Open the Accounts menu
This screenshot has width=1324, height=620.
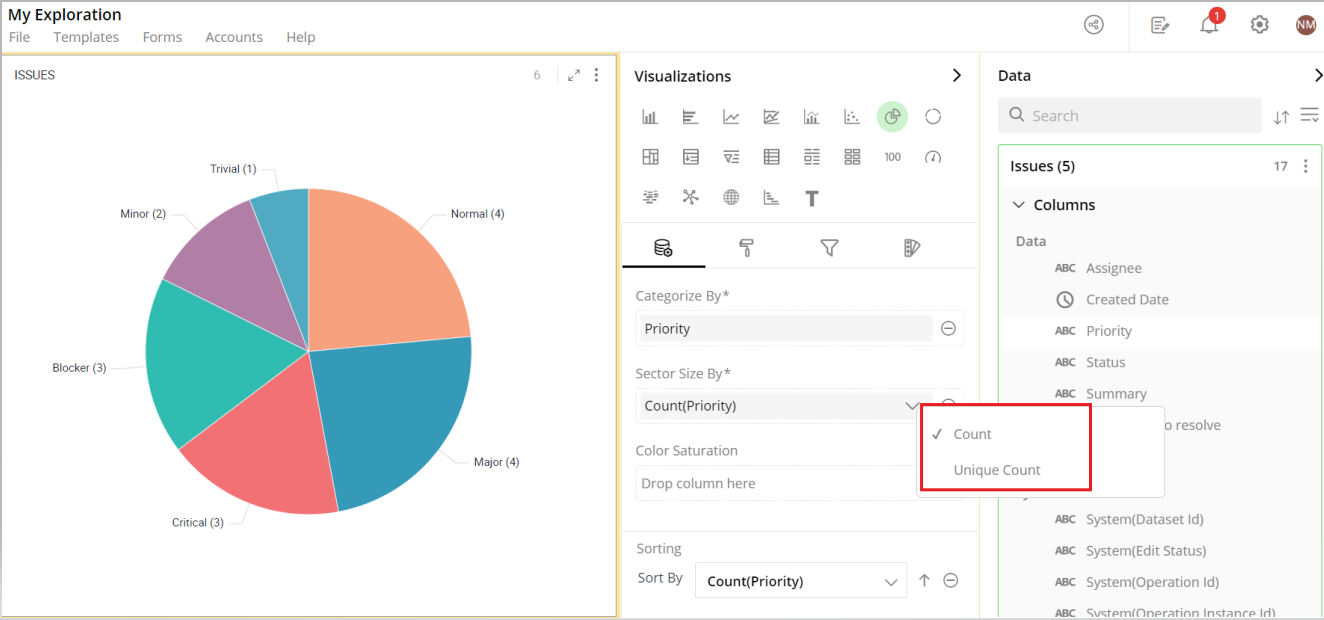pyautogui.click(x=234, y=37)
